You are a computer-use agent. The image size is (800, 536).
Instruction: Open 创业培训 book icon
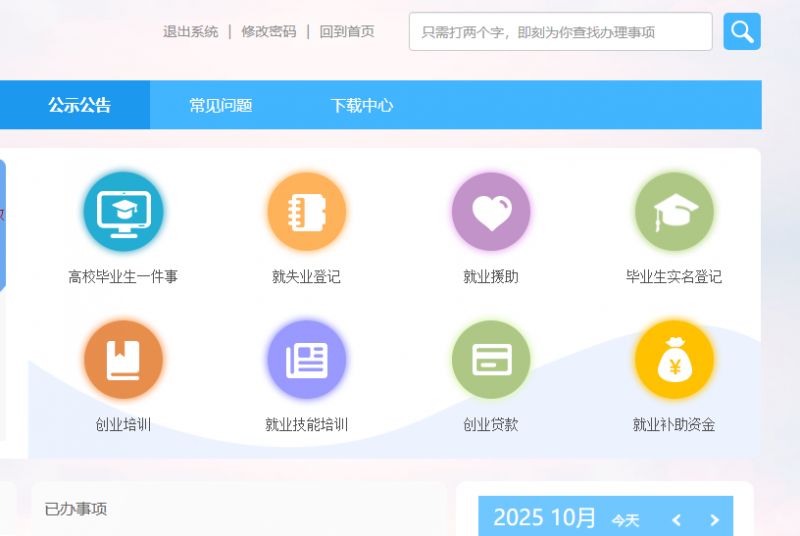(x=123, y=360)
